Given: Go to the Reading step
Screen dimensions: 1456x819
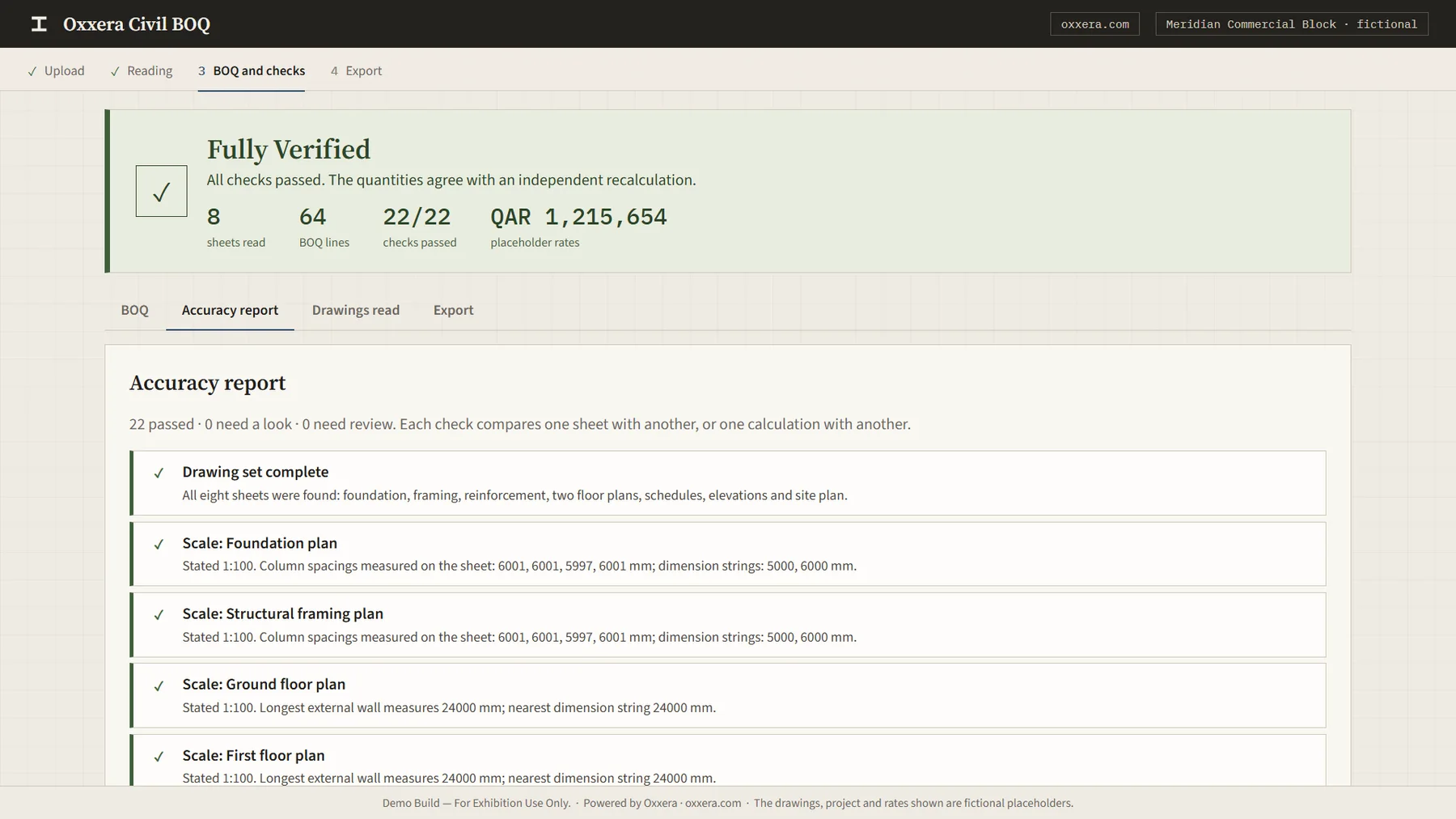Looking at the screenshot, I should click(x=141, y=70).
